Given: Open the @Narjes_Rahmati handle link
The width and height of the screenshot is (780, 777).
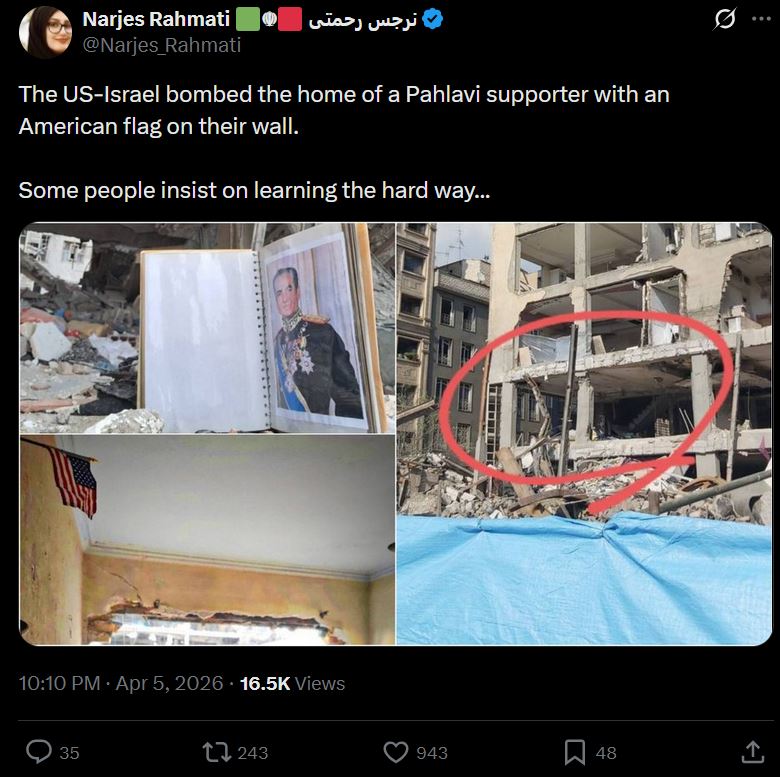Looking at the screenshot, I should (x=162, y=45).
